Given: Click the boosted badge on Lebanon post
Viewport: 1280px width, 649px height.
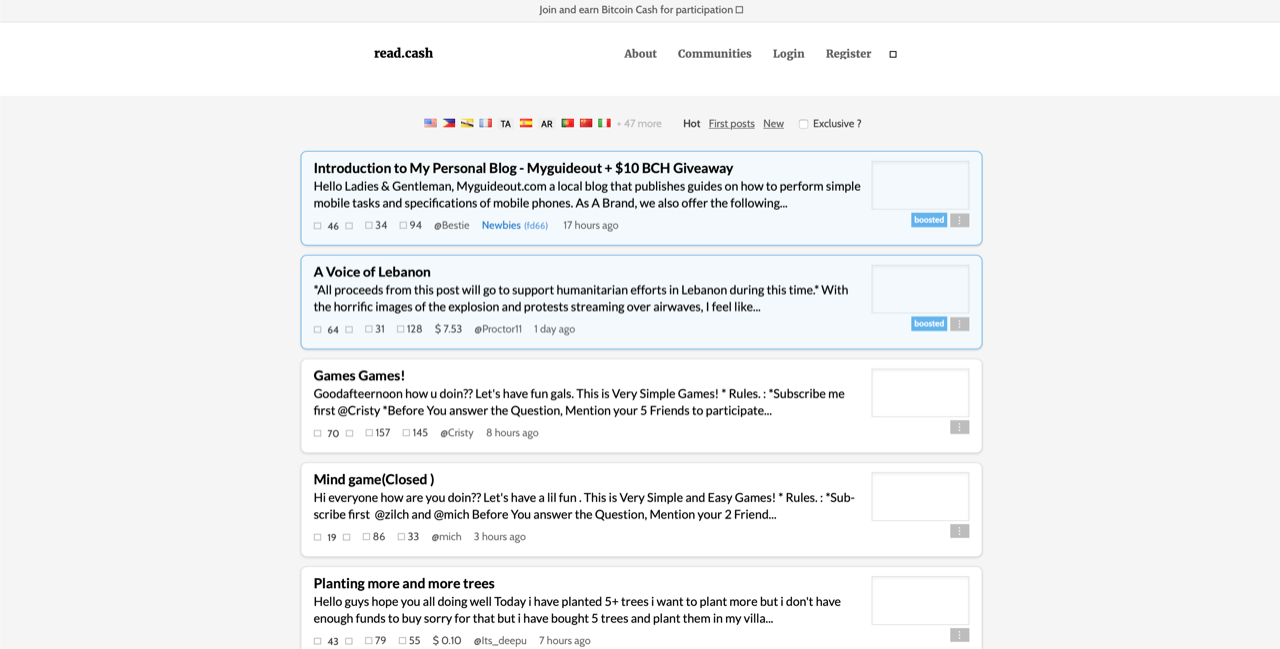Looking at the screenshot, I should pyautogui.click(x=929, y=324).
